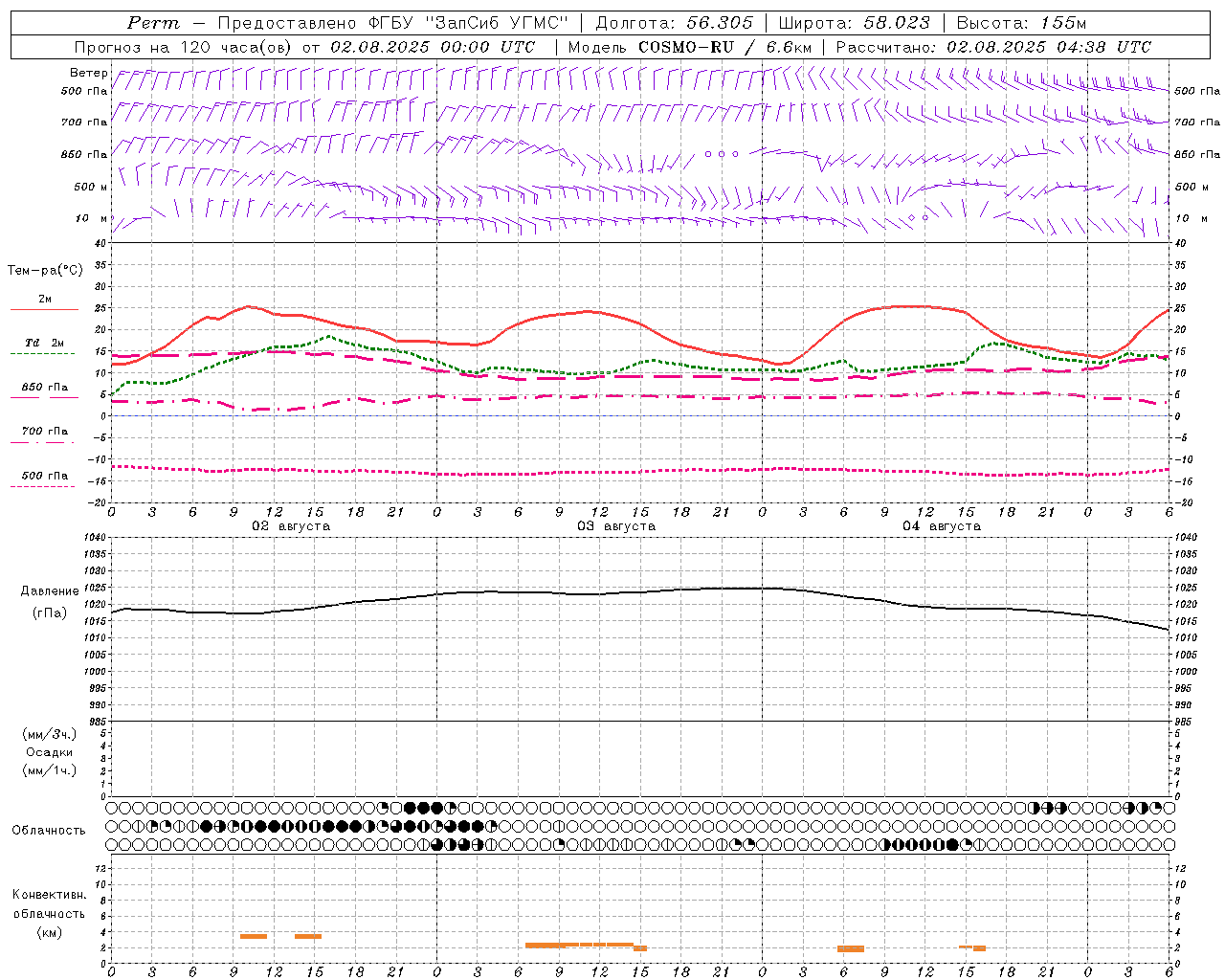The height and width of the screenshot is (980, 1225).
Task: Click the "Облачность" cloud cover row label
Action: [49, 831]
